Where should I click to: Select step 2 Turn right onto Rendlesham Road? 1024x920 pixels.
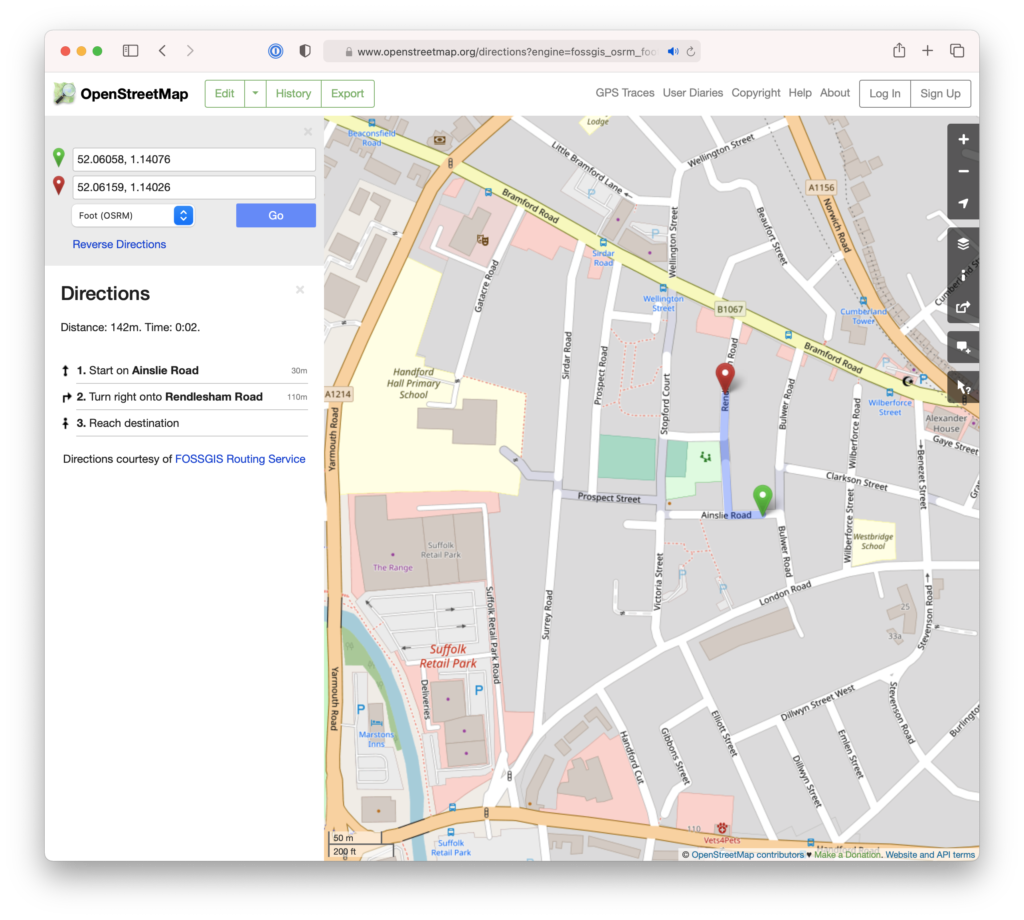point(184,397)
